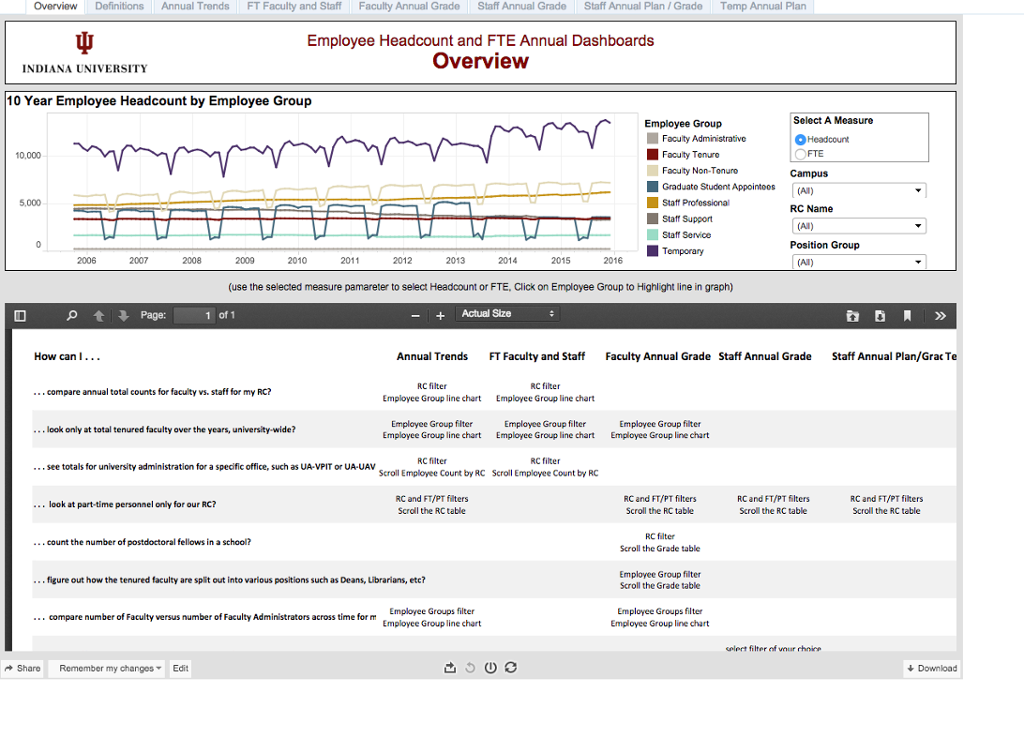Click the Temporary legend color swatch
This screenshot has height=738, width=1024.
point(652,251)
